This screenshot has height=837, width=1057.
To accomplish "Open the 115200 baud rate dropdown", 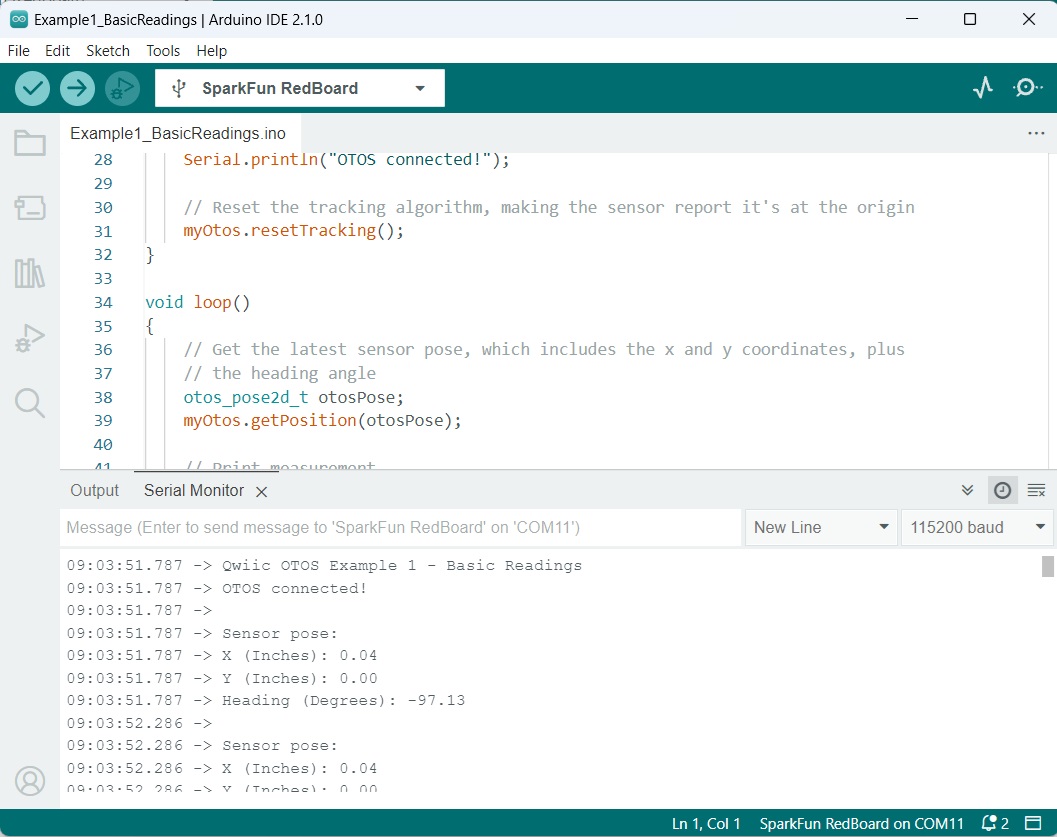I will pyautogui.click(x=975, y=527).
